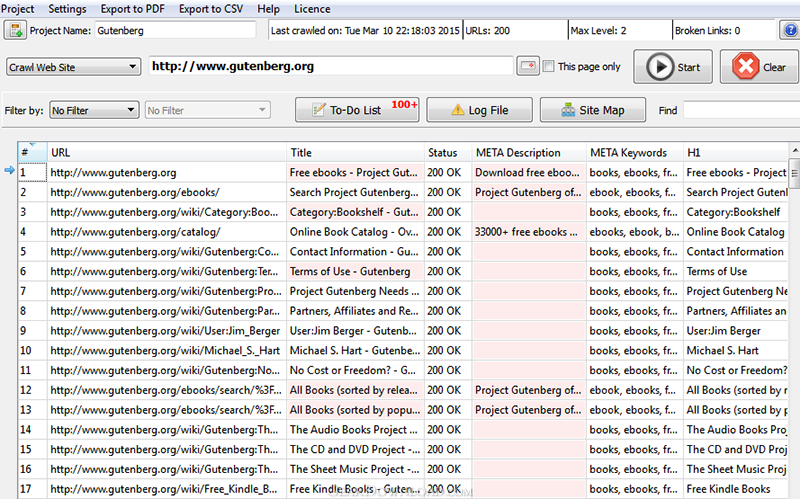800x499 pixels.
Task: Click the 'Broken Links: 0' status text
Action: [708, 31]
